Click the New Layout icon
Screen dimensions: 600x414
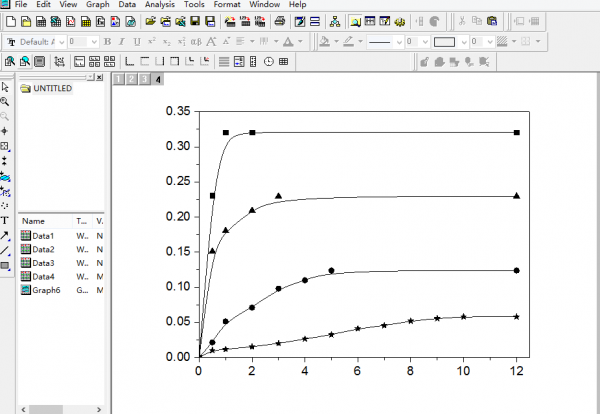point(115,21)
